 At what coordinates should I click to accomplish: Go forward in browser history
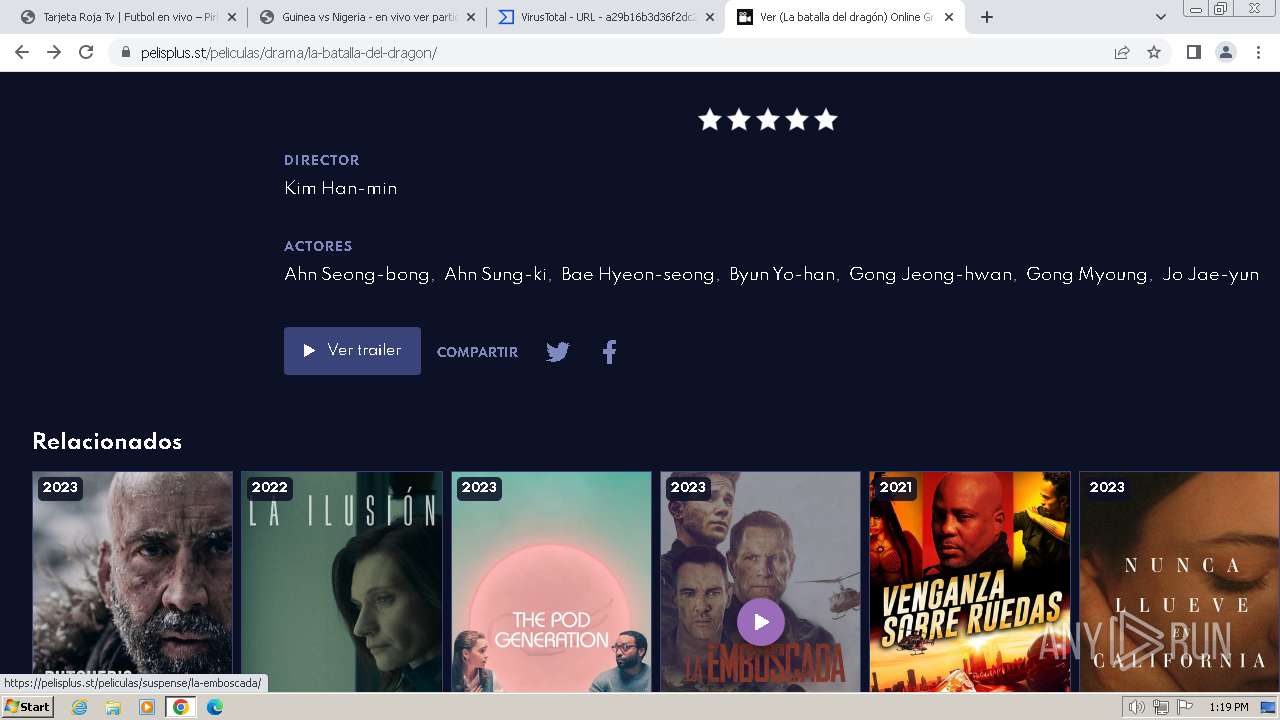click(54, 52)
